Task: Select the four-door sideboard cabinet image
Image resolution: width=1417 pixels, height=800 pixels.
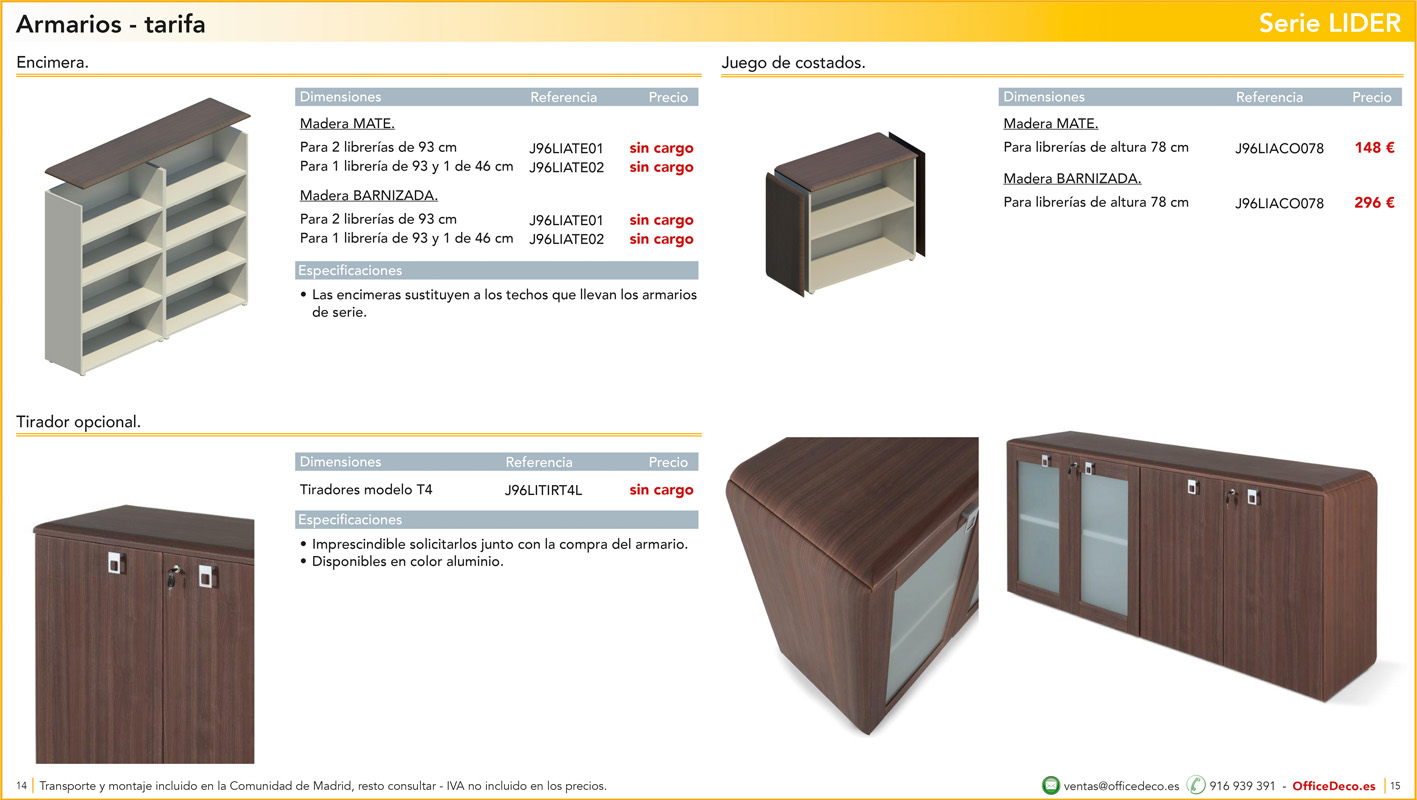Action: (x=1190, y=566)
